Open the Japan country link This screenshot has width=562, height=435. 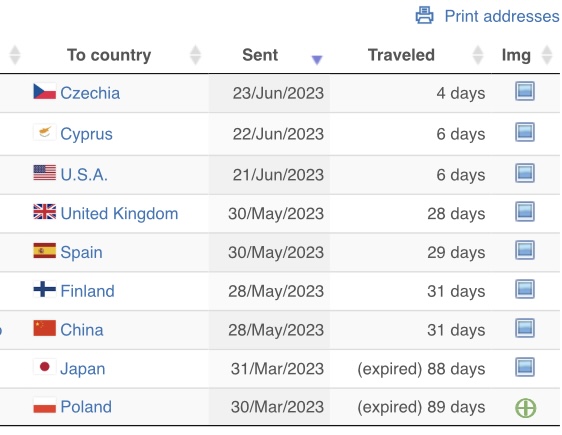point(83,369)
